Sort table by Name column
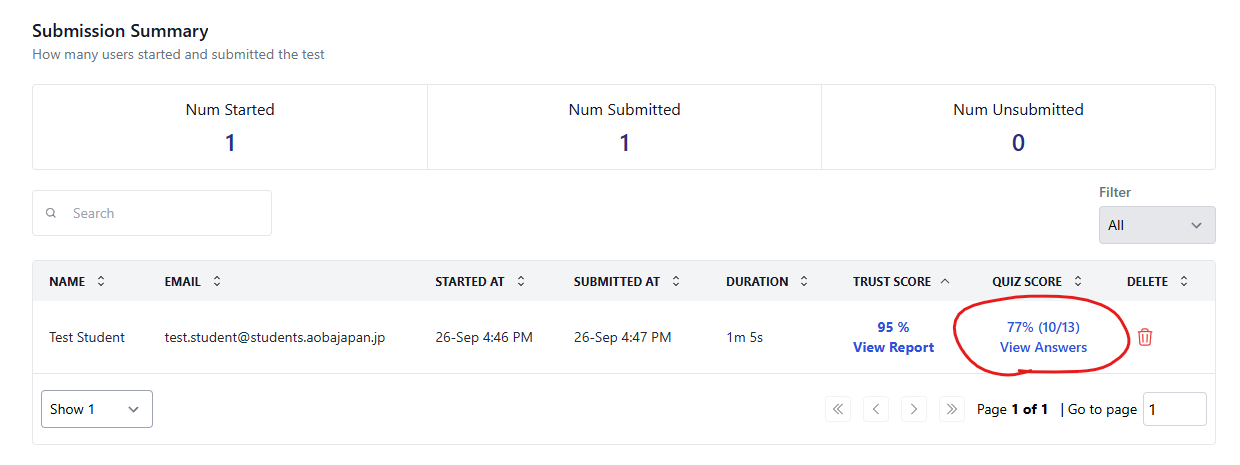1240x465 pixels. [x=101, y=282]
